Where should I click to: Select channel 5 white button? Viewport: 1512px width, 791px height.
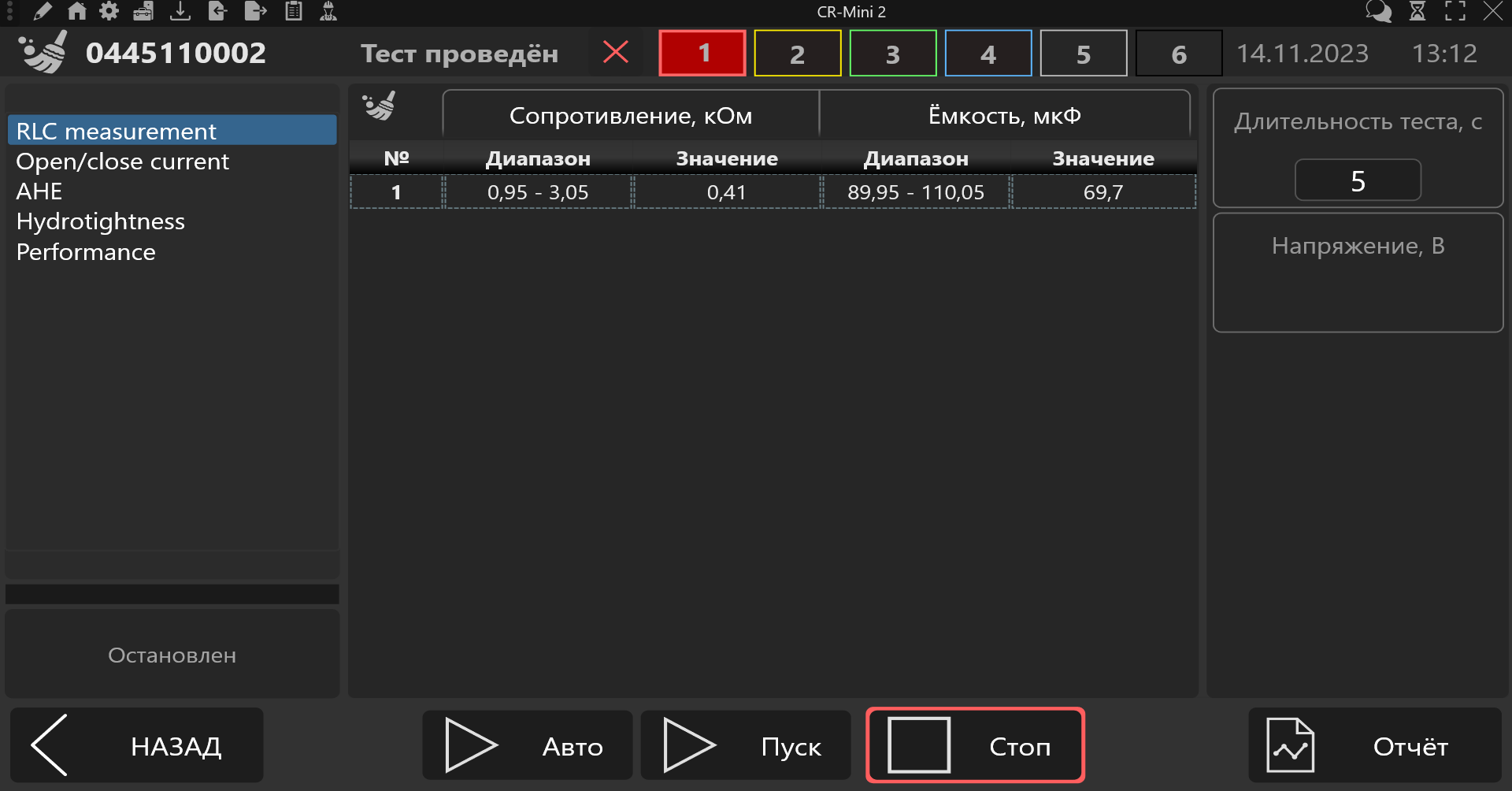(1084, 54)
